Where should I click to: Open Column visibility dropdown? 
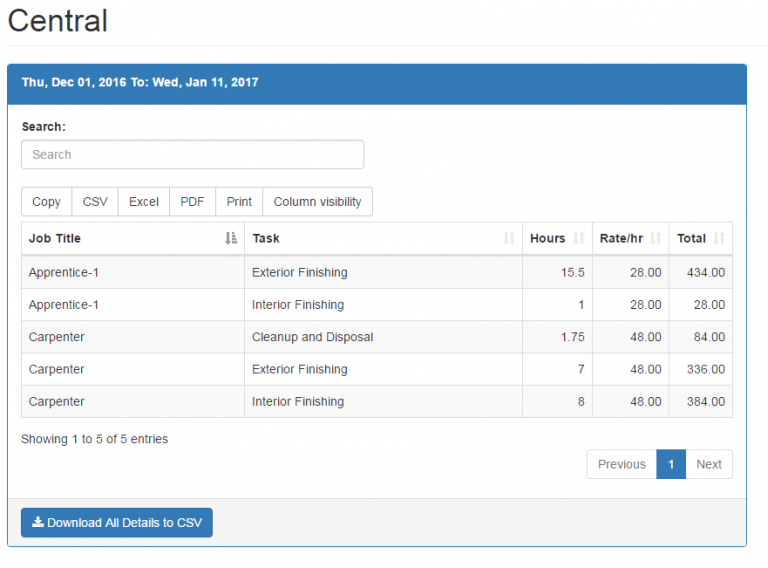point(317,202)
